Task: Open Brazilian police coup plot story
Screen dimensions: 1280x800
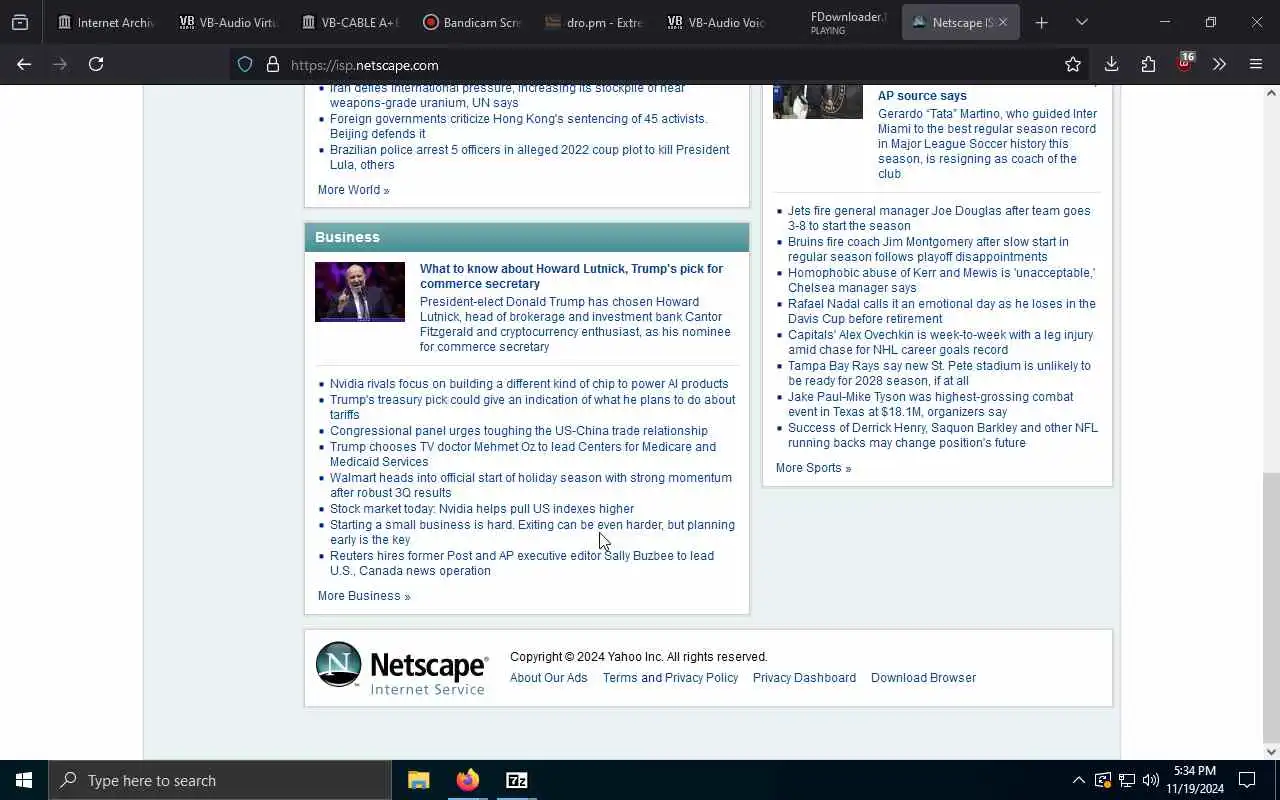Action: tap(530, 157)
